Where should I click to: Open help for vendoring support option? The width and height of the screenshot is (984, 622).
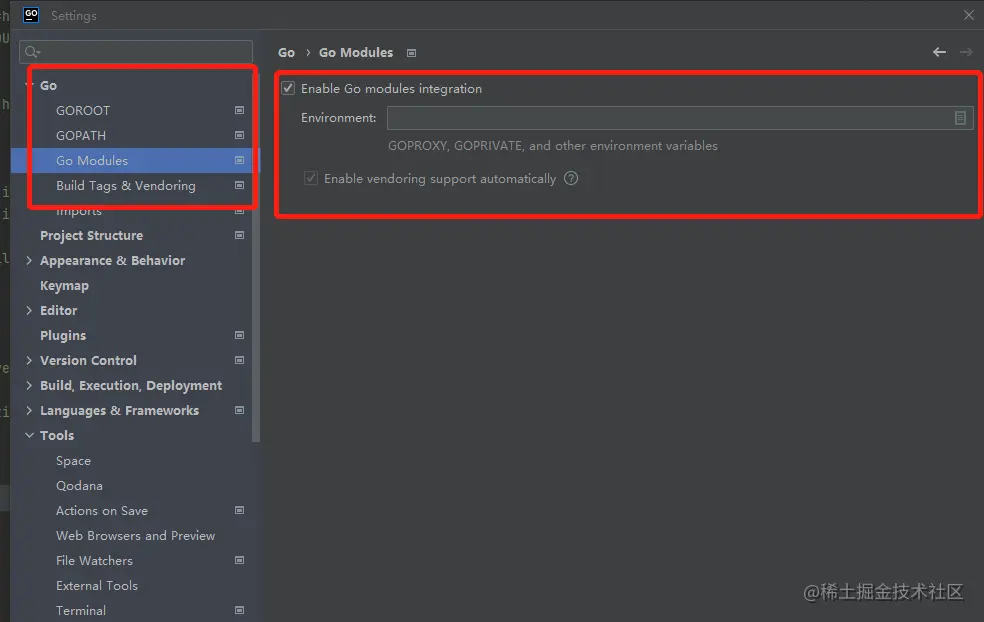[x=570, y=178]
